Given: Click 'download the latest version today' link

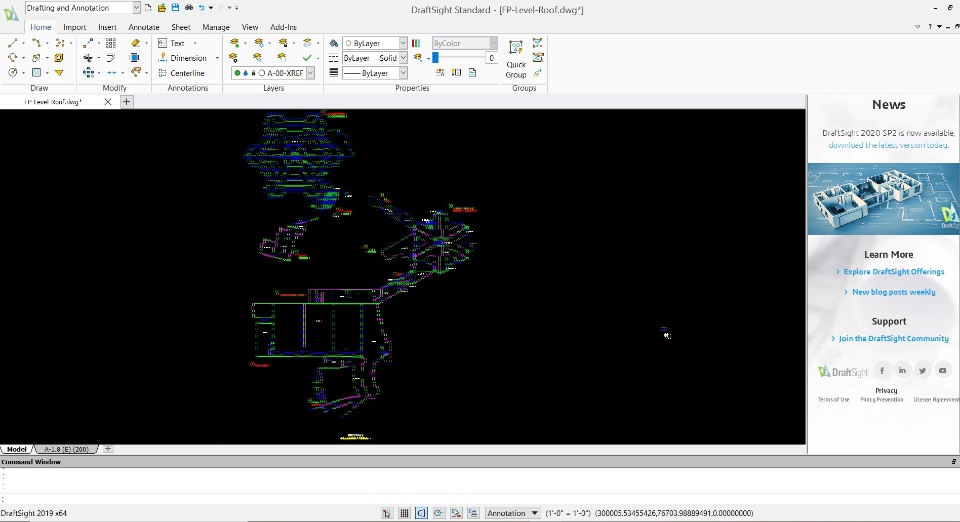Looking at the screenshot, I should coord(888,145).
